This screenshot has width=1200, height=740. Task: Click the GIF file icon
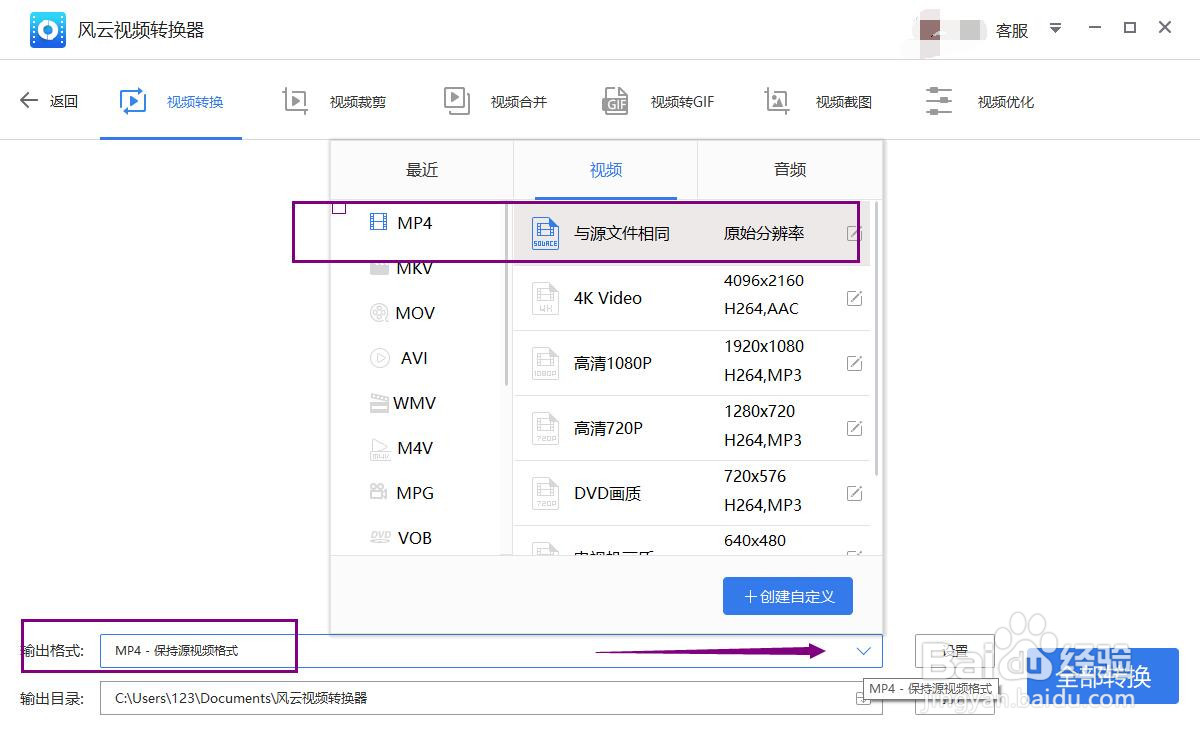615,101
